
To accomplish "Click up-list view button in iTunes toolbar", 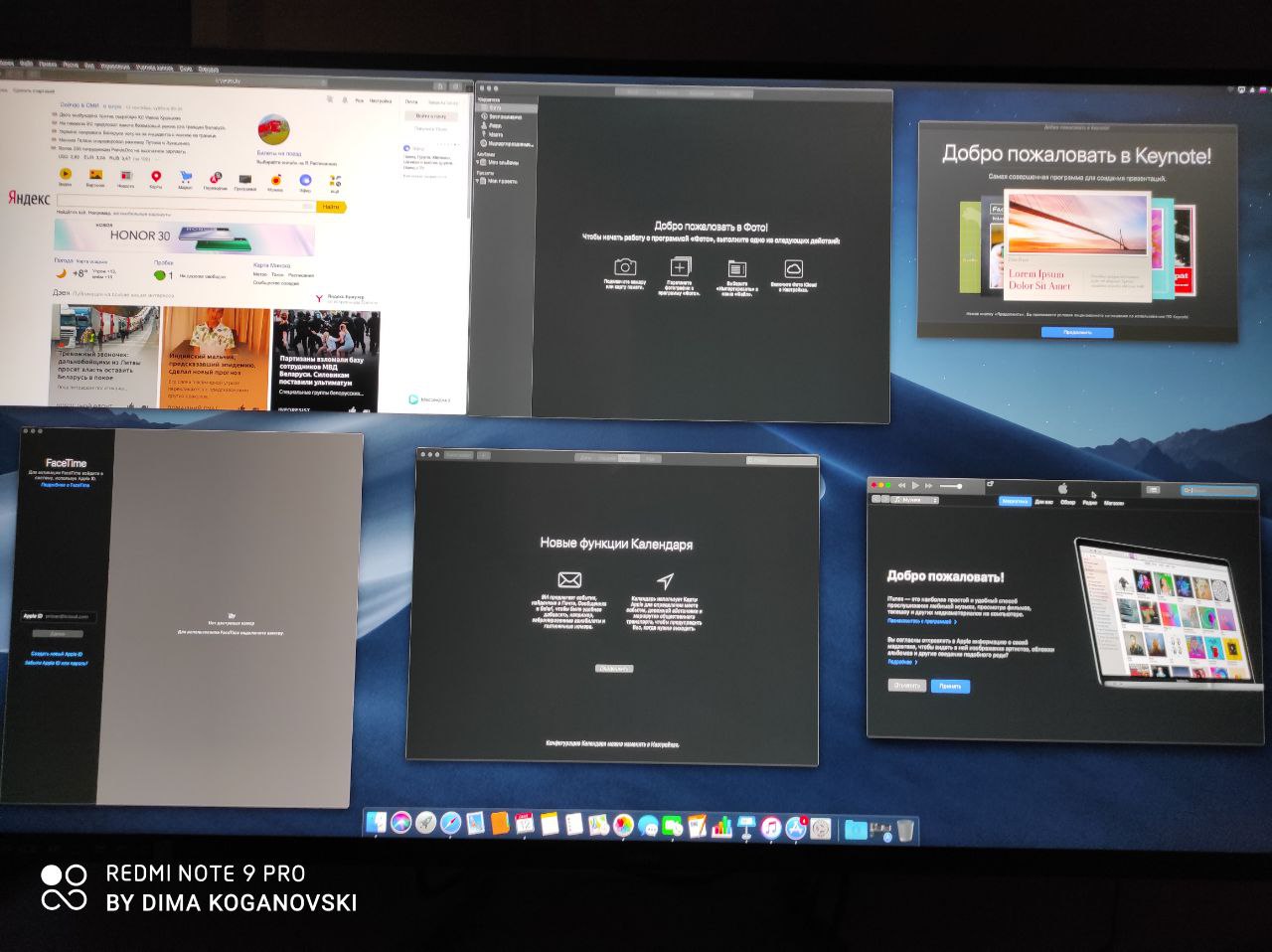I will click(x=1153, y=489).
